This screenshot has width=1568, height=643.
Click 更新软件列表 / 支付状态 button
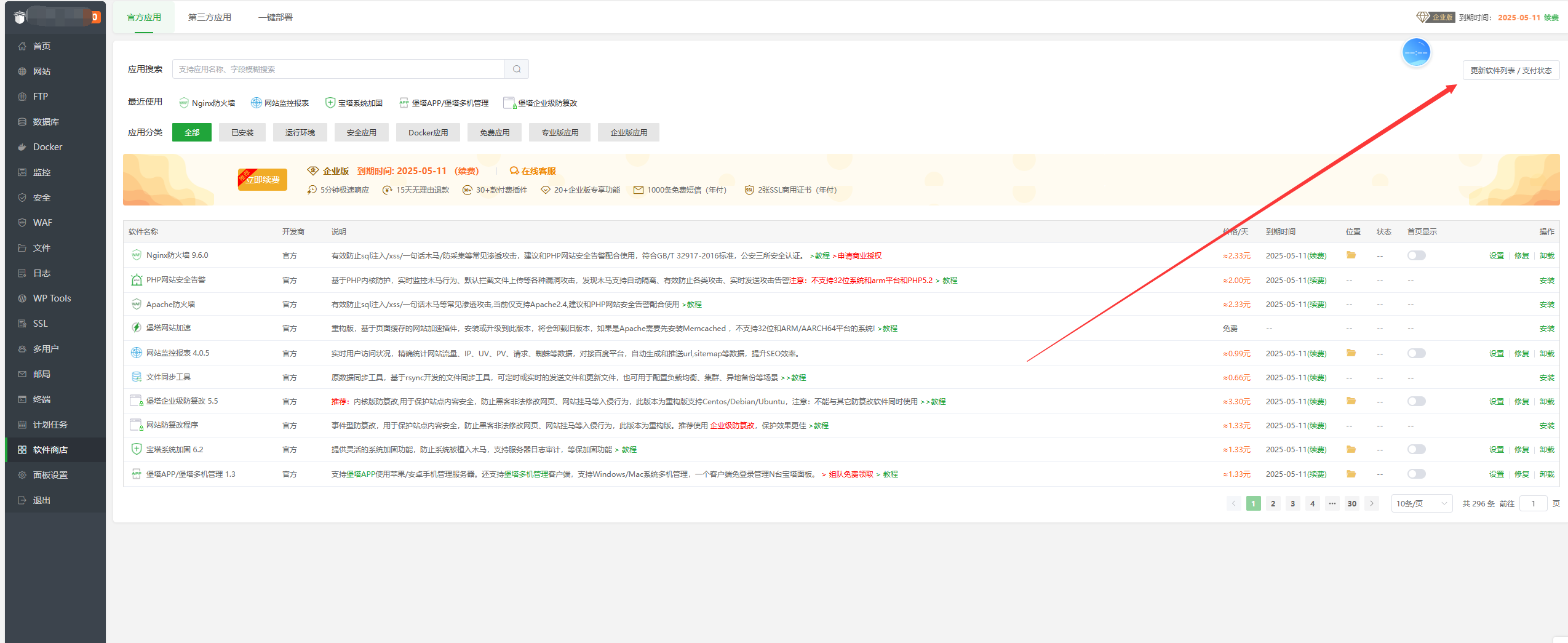pyautogui.click(x=1511, y=70)
